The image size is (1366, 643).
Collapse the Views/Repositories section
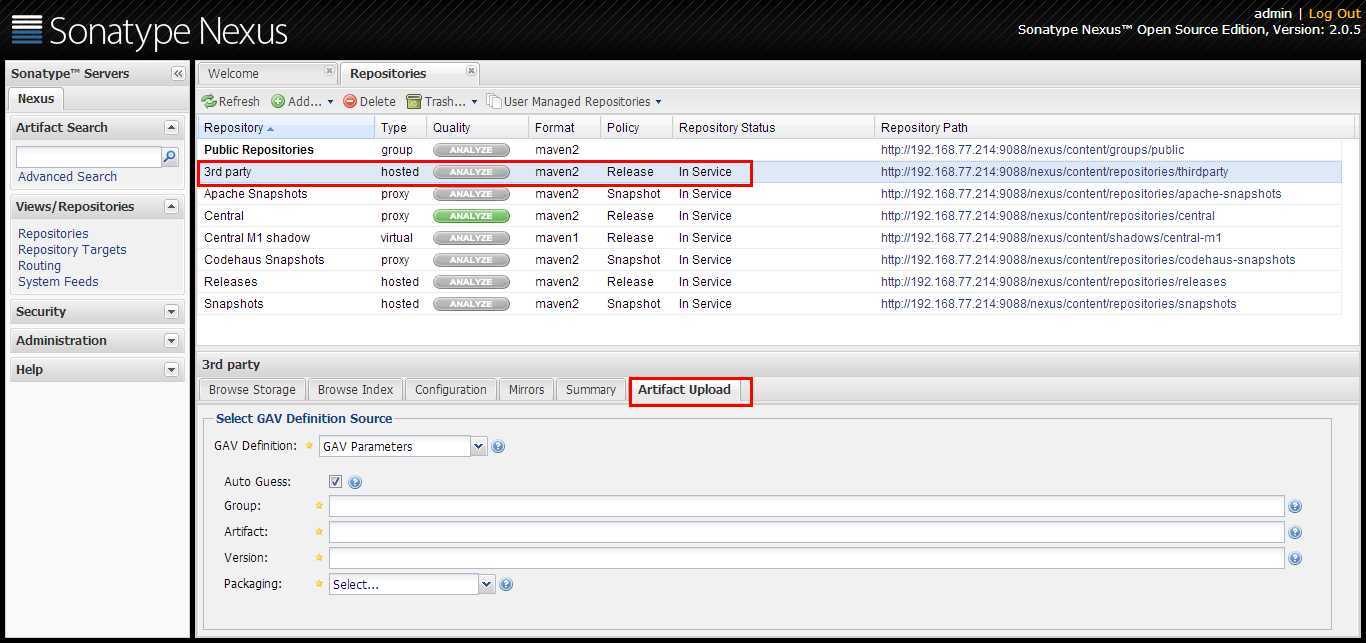[171, 207]
